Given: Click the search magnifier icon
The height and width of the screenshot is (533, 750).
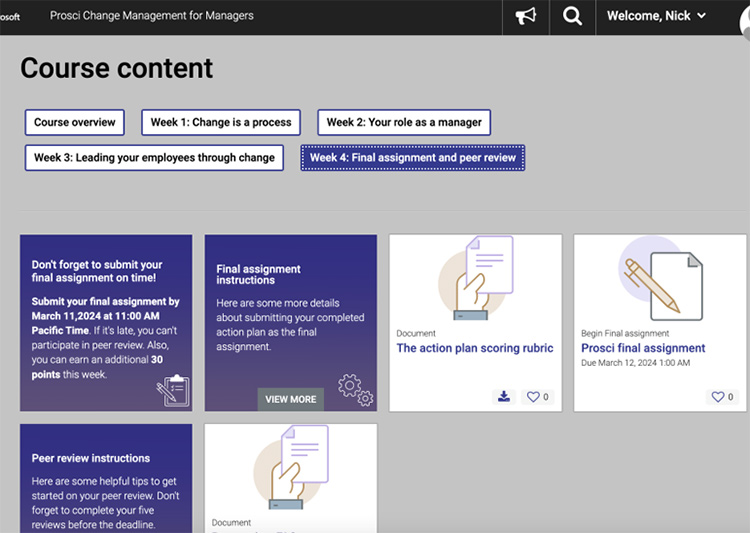Looking at the screenshot, I should click(572, 17).
